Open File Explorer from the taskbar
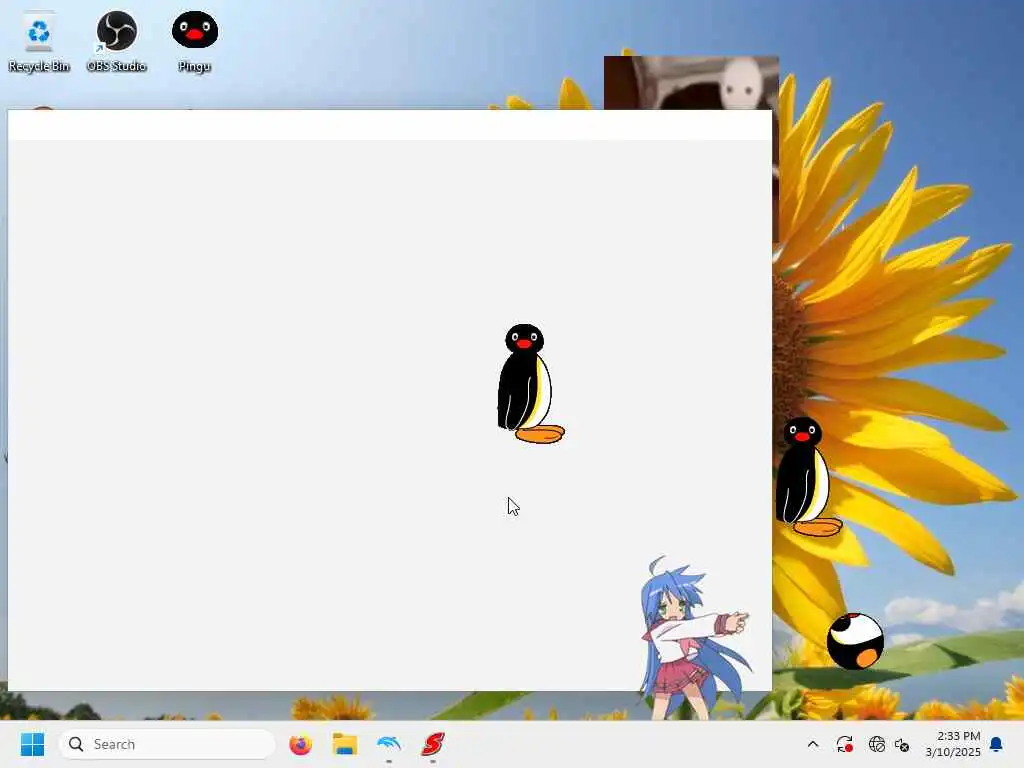This screenshot has height=768, width=1024. [x=345, y=744]
